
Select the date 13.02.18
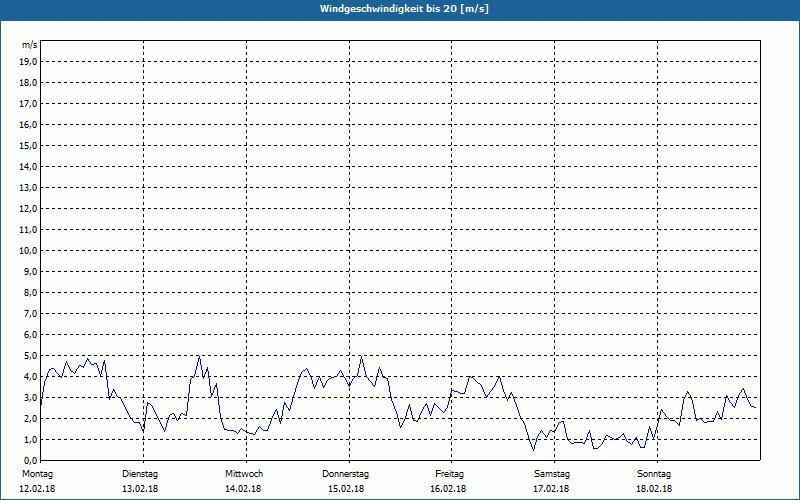coord(140,489)
